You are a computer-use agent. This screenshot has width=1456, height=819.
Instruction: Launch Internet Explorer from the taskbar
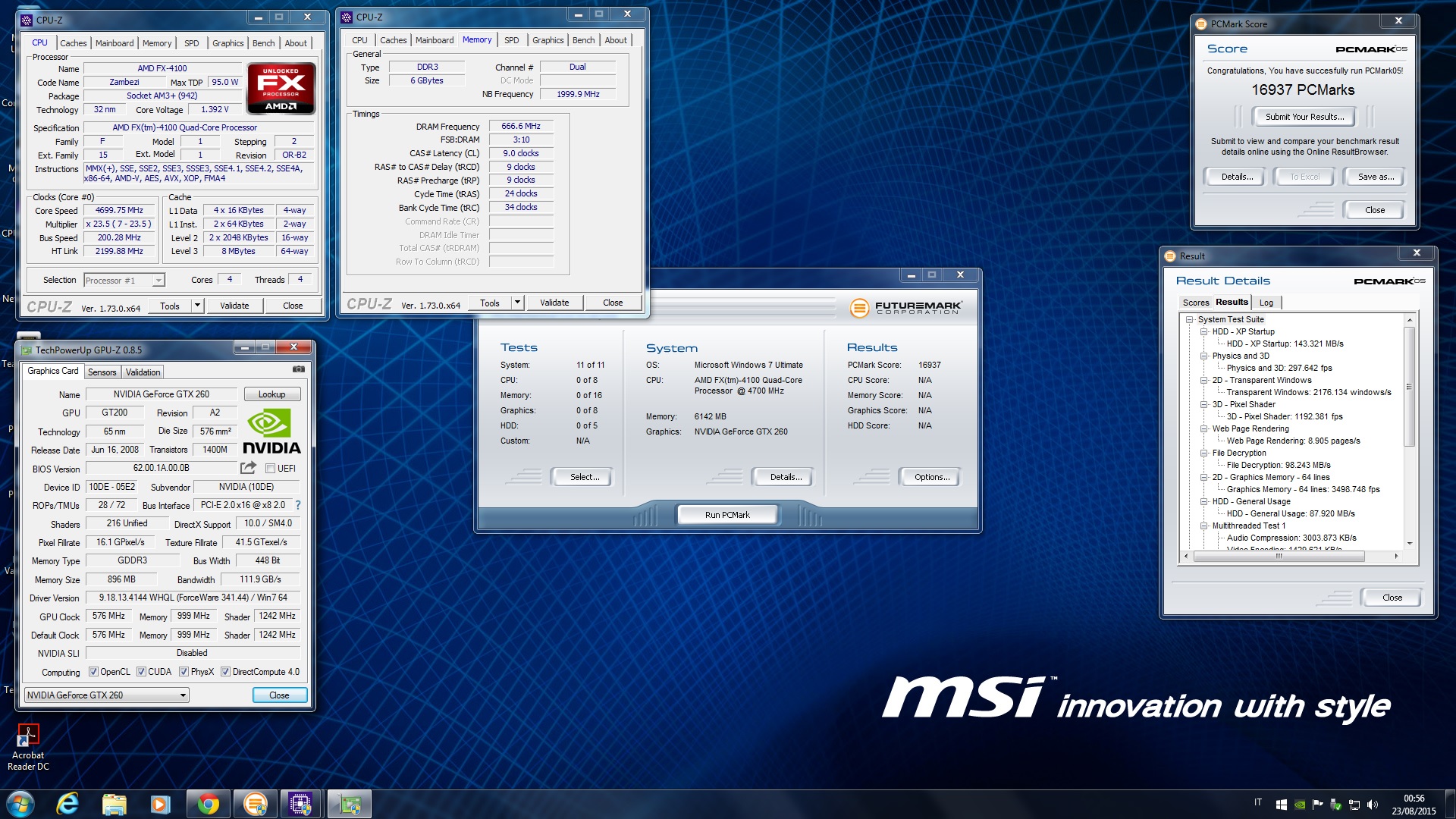[x=67, y=804]
